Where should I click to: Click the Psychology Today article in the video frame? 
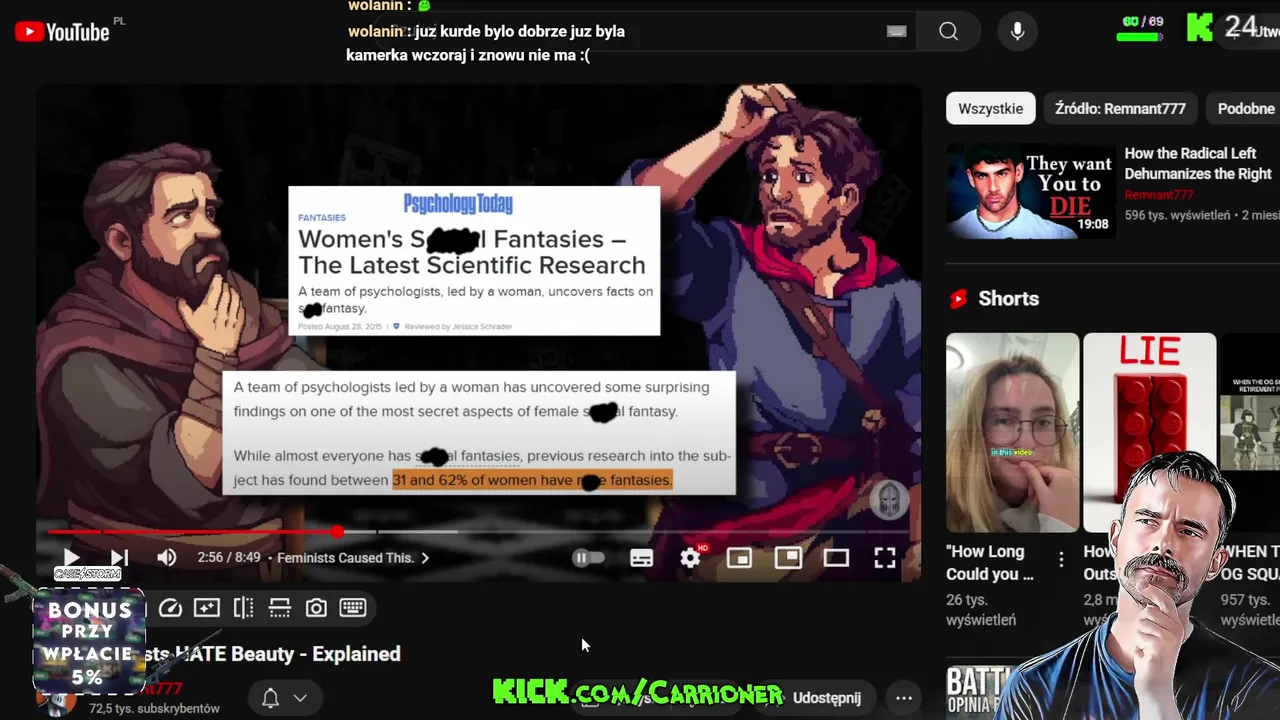click(x=474, y=261)
